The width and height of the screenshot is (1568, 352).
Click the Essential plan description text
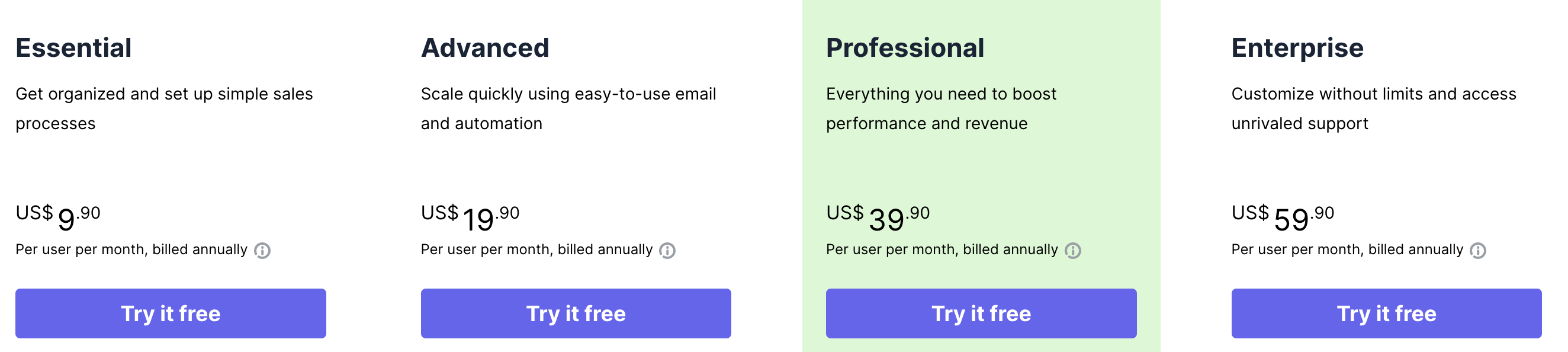[x=166, y=108]
